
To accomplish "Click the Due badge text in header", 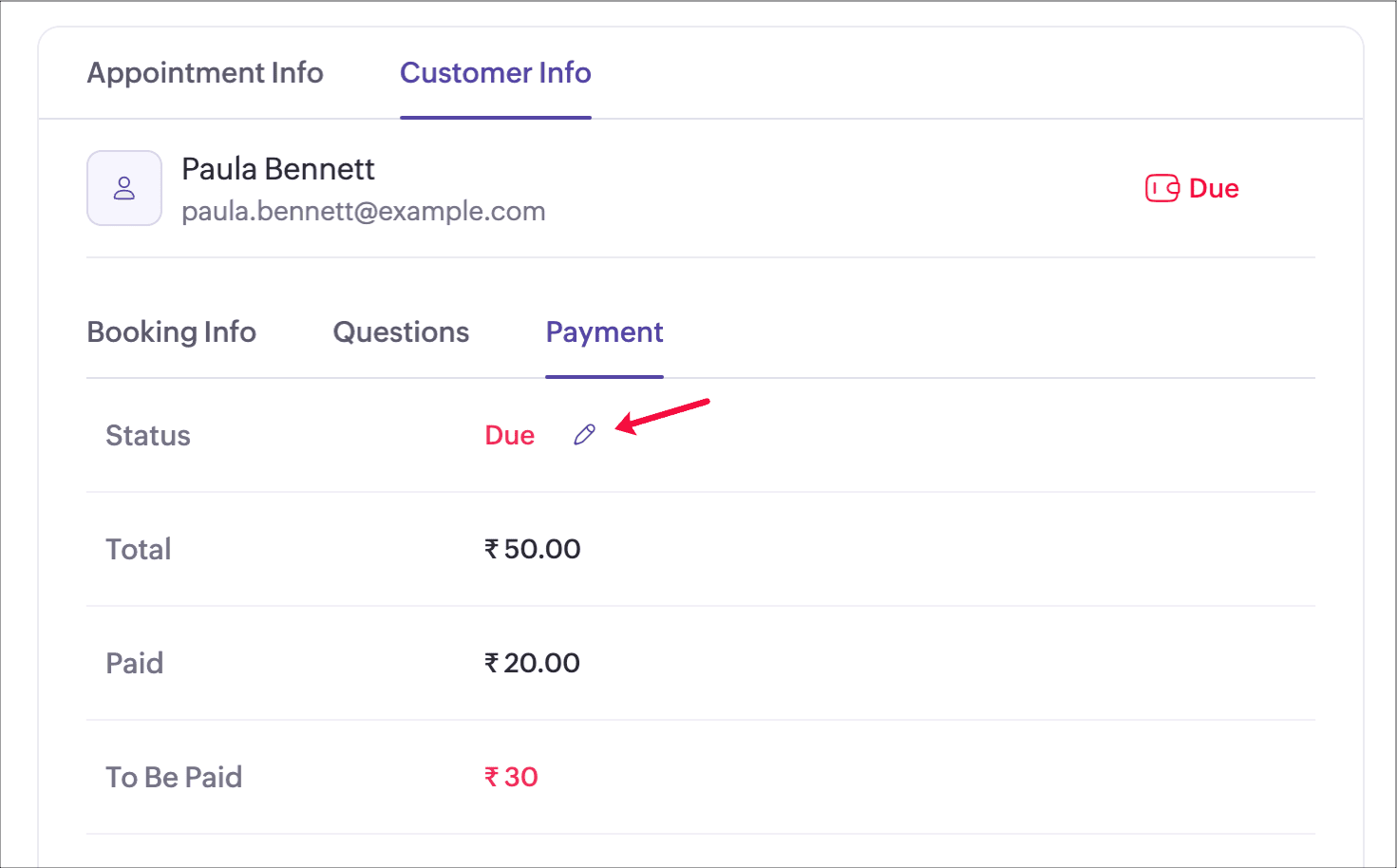I will 1214,188.
